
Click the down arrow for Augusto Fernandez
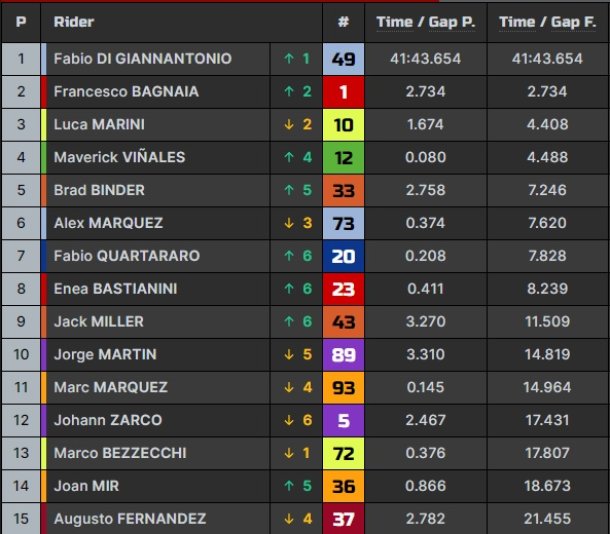tap(289, 519)
